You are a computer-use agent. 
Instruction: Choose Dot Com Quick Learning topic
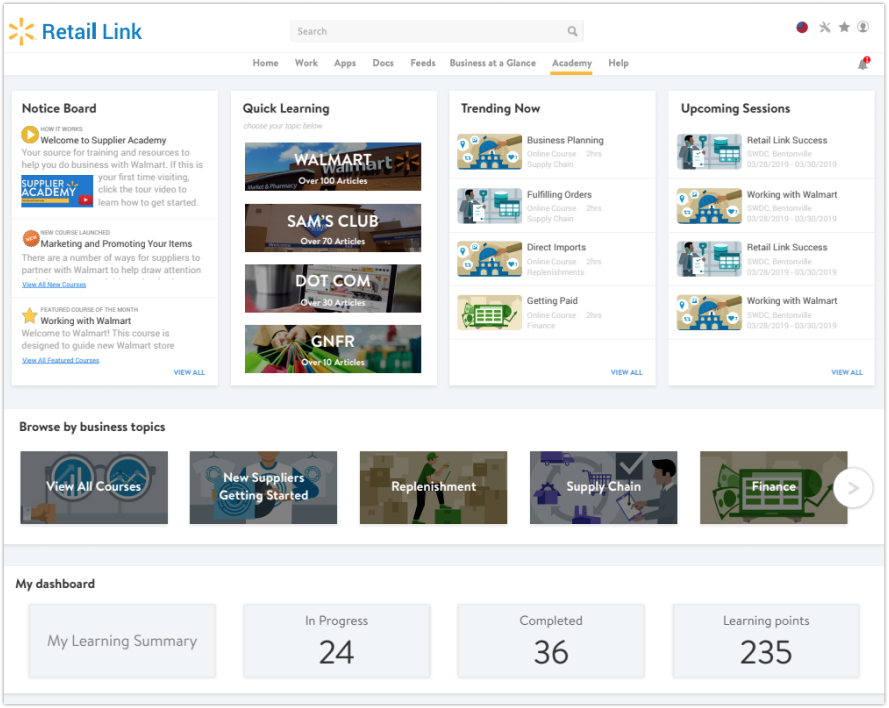tap(333, 289)
